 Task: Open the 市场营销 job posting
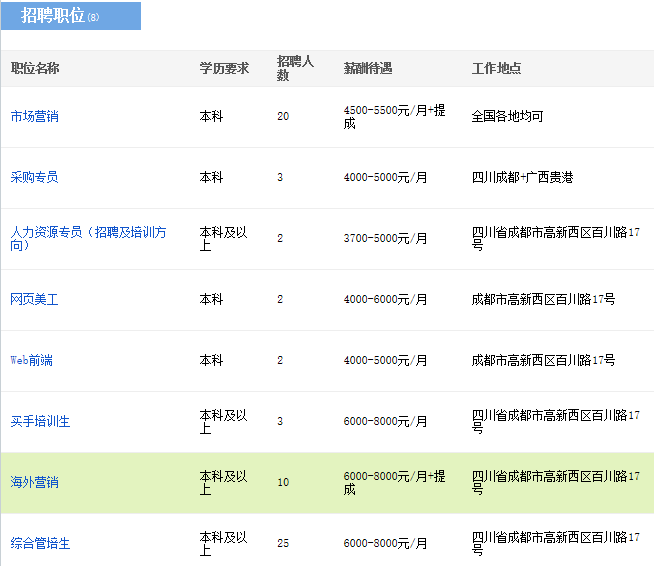(34, 116)
